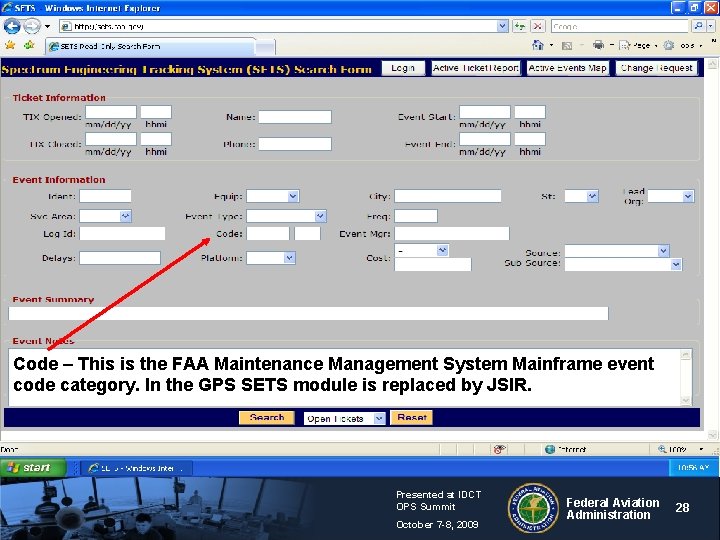This screenshot has width=720, height=540.
Task: Expand the Platform dropdown
Action: (289, 258)
